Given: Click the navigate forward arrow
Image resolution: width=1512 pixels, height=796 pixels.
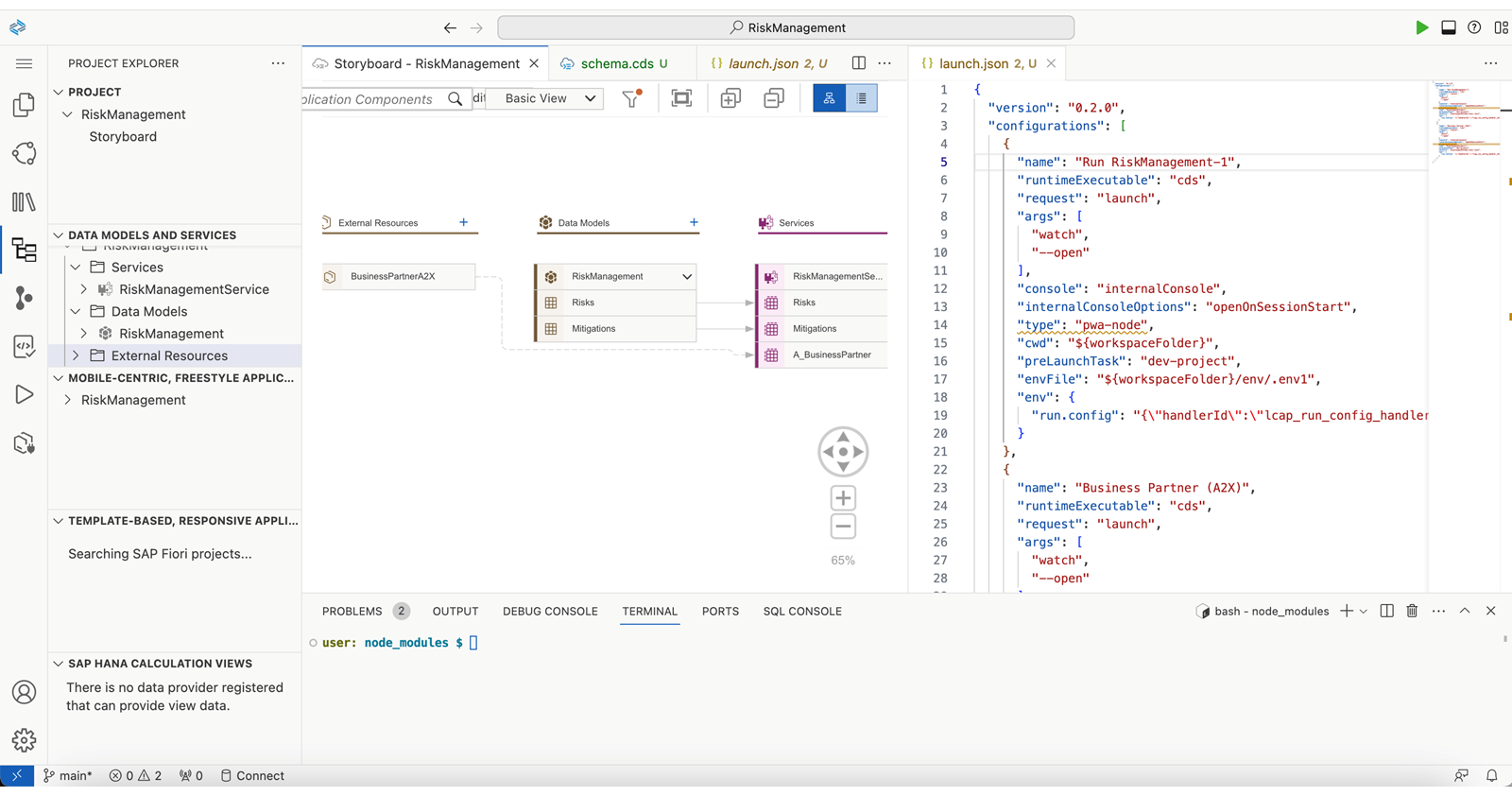Looking at the screenshot, I should pos(476,27).
